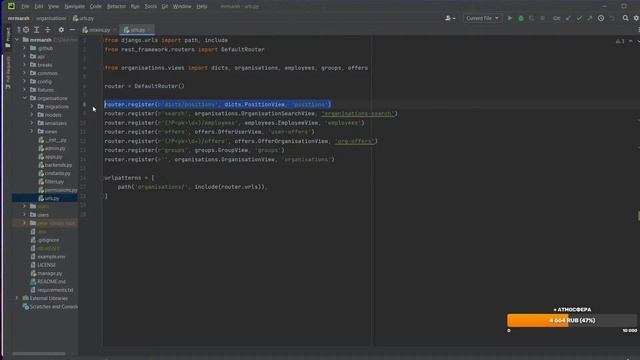The width and height of the screenshot is (640, 360).
Task: Click expand all icon in Project panel
Action: [37, 30]
